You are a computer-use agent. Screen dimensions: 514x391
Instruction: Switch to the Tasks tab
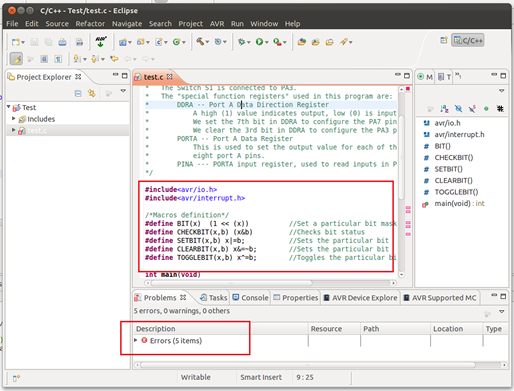click(214, 298)
